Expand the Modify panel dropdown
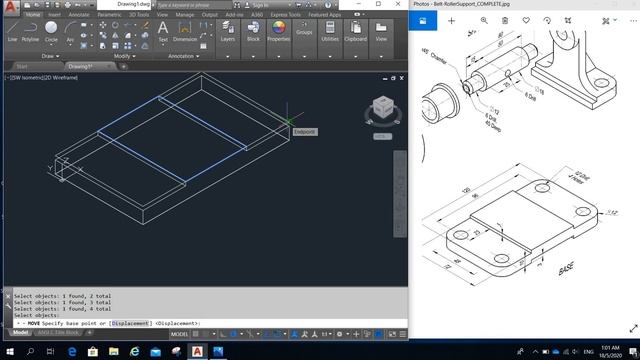Viewport: 640px width, 360px height. click(124, 56)
